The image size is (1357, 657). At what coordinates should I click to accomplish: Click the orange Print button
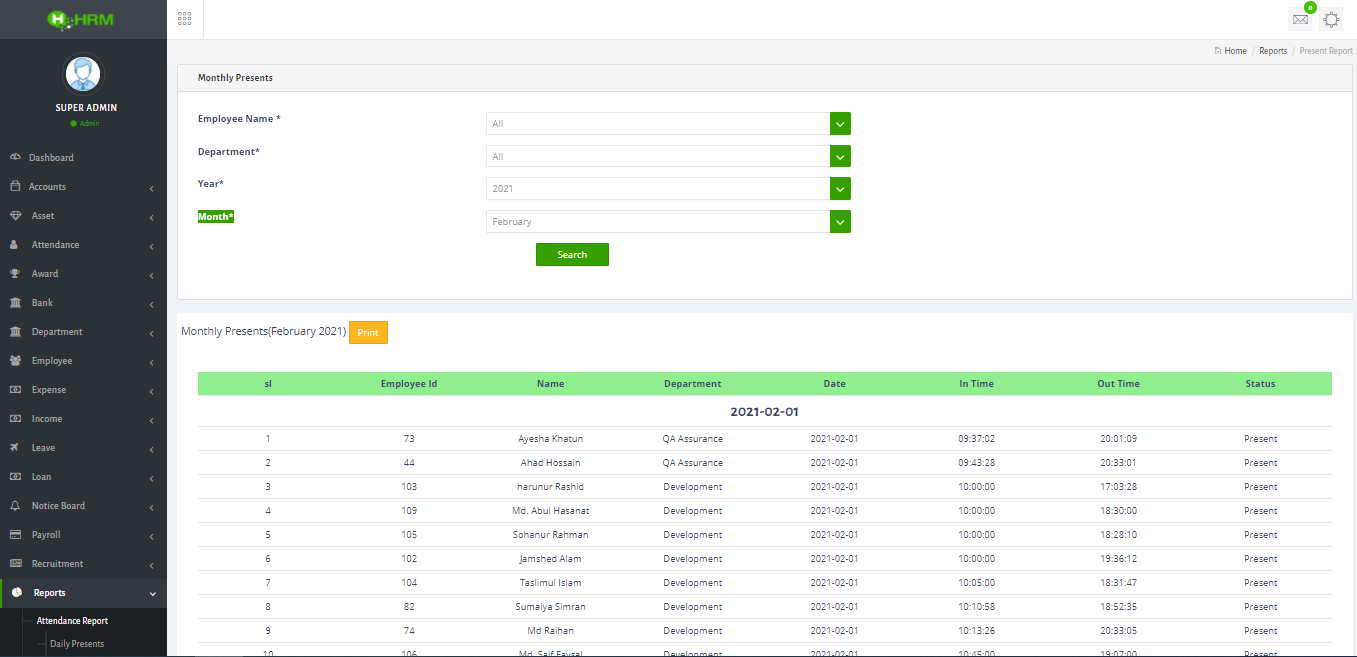click(x=368, y=333)
